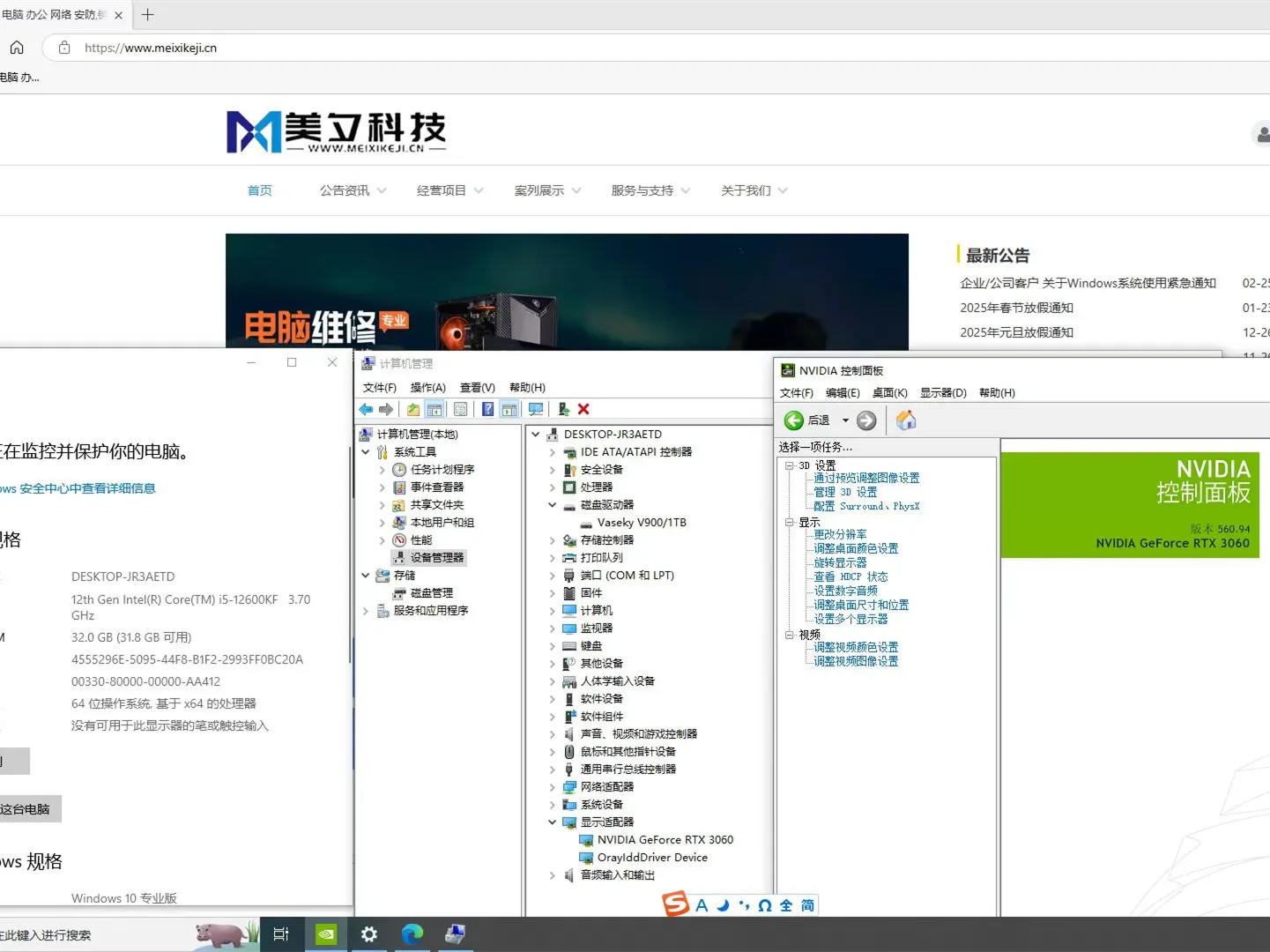Image resolution: width=1270 pixels, height=952 pixels.
Task: Expand the 网络适配器 device category
Action: coord(553,787)
